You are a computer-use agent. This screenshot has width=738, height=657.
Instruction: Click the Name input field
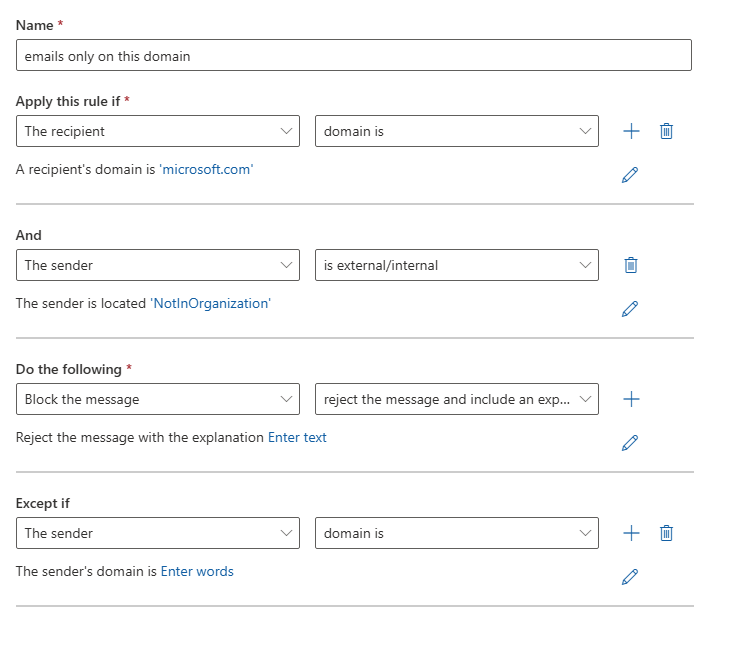click(x=353, y=55)
